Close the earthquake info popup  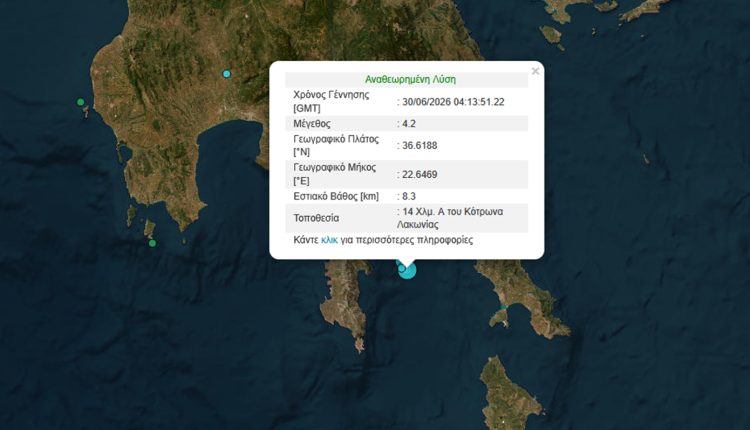(535, 71)
